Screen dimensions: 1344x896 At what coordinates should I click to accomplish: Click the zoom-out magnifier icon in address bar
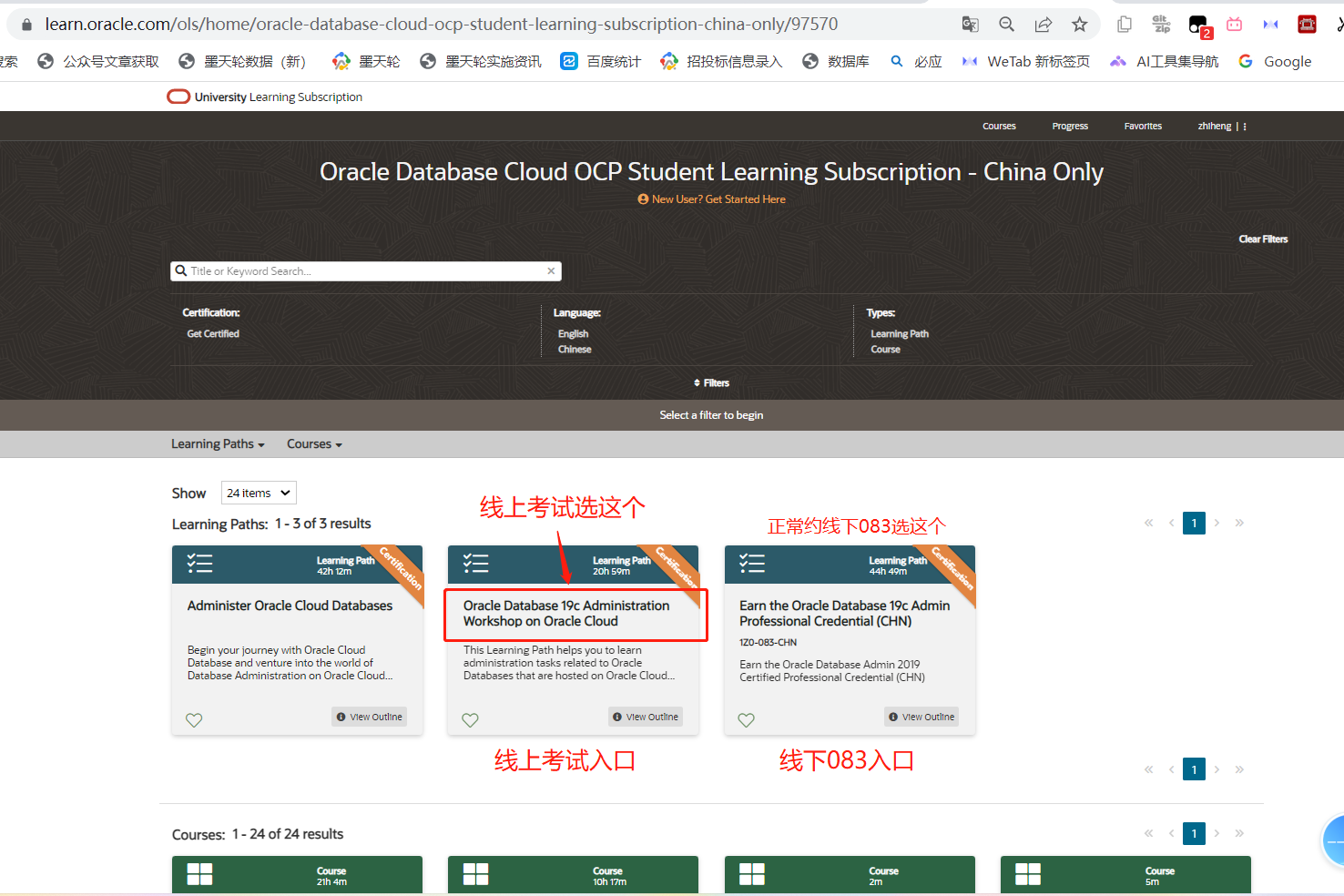1006,24
